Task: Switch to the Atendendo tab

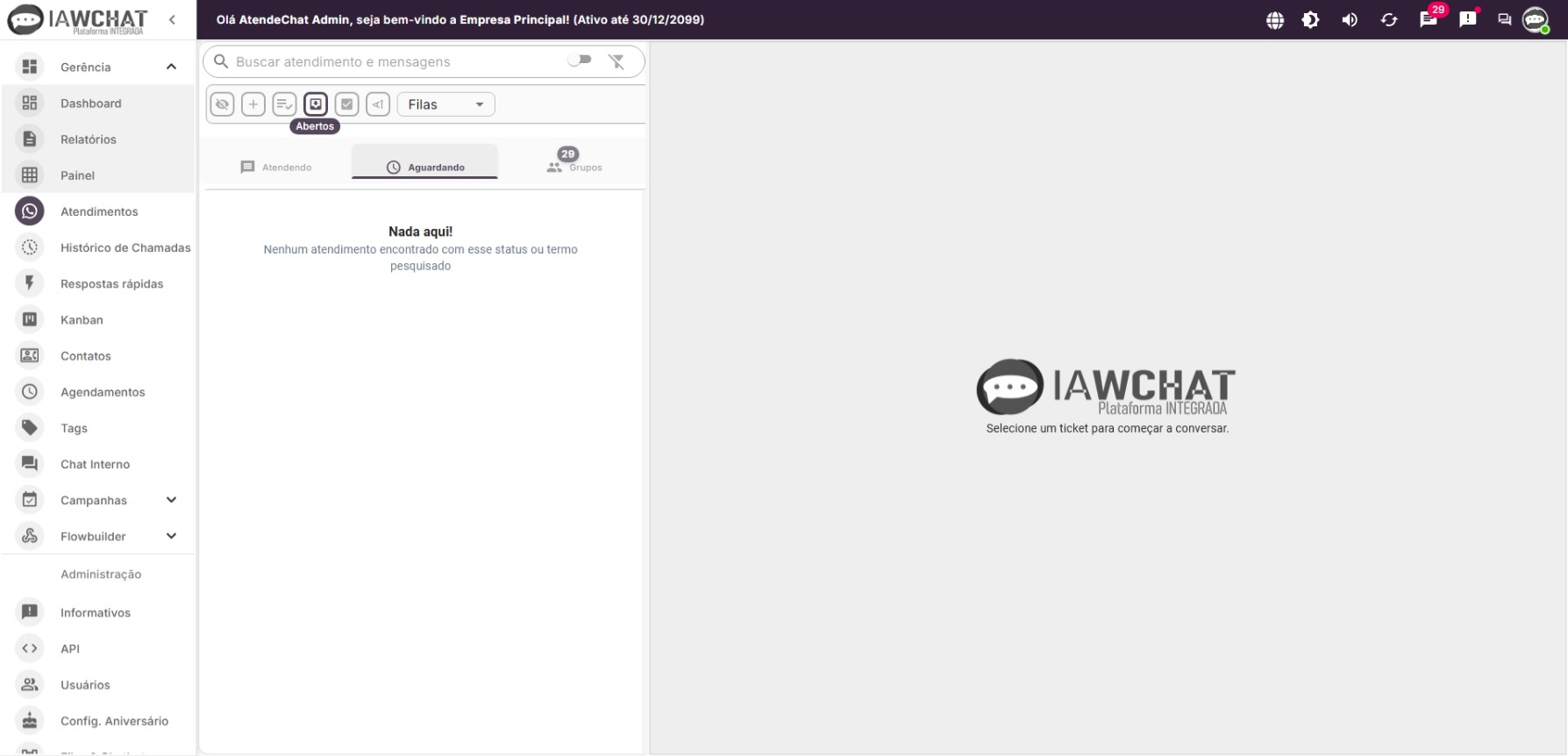Action: [276, 167]
